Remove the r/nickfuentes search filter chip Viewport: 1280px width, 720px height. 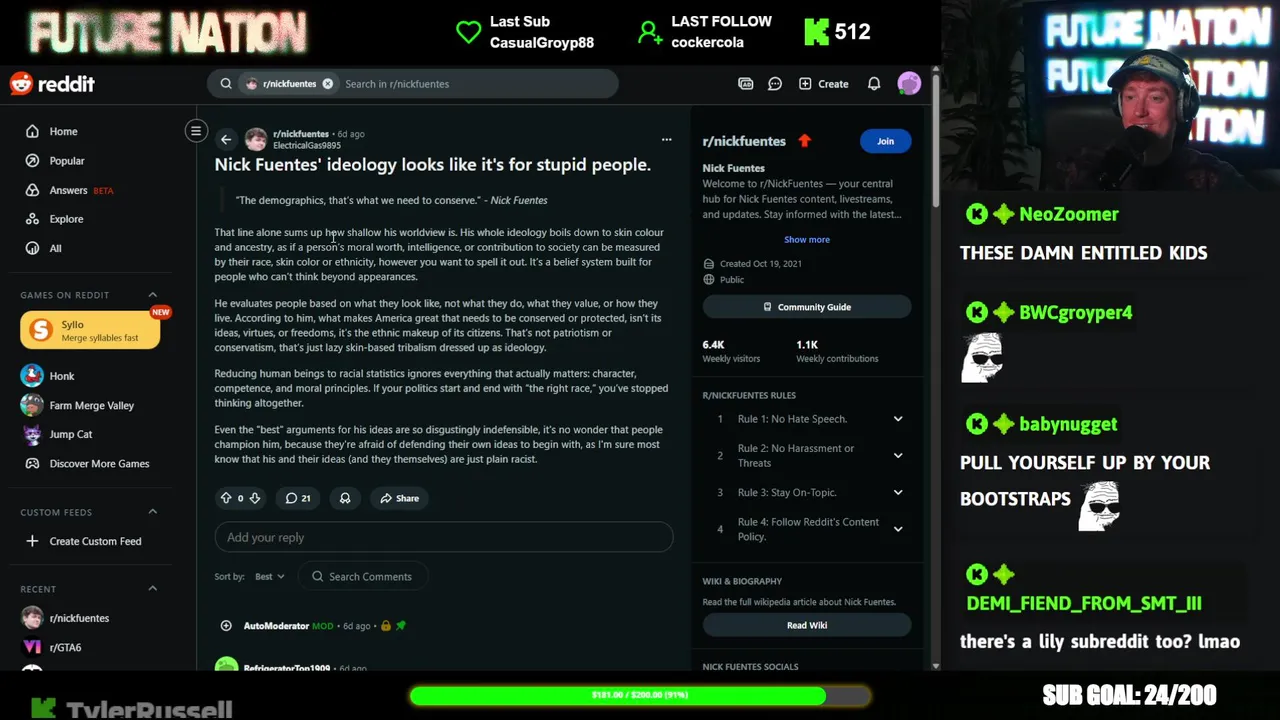[327, 84]
